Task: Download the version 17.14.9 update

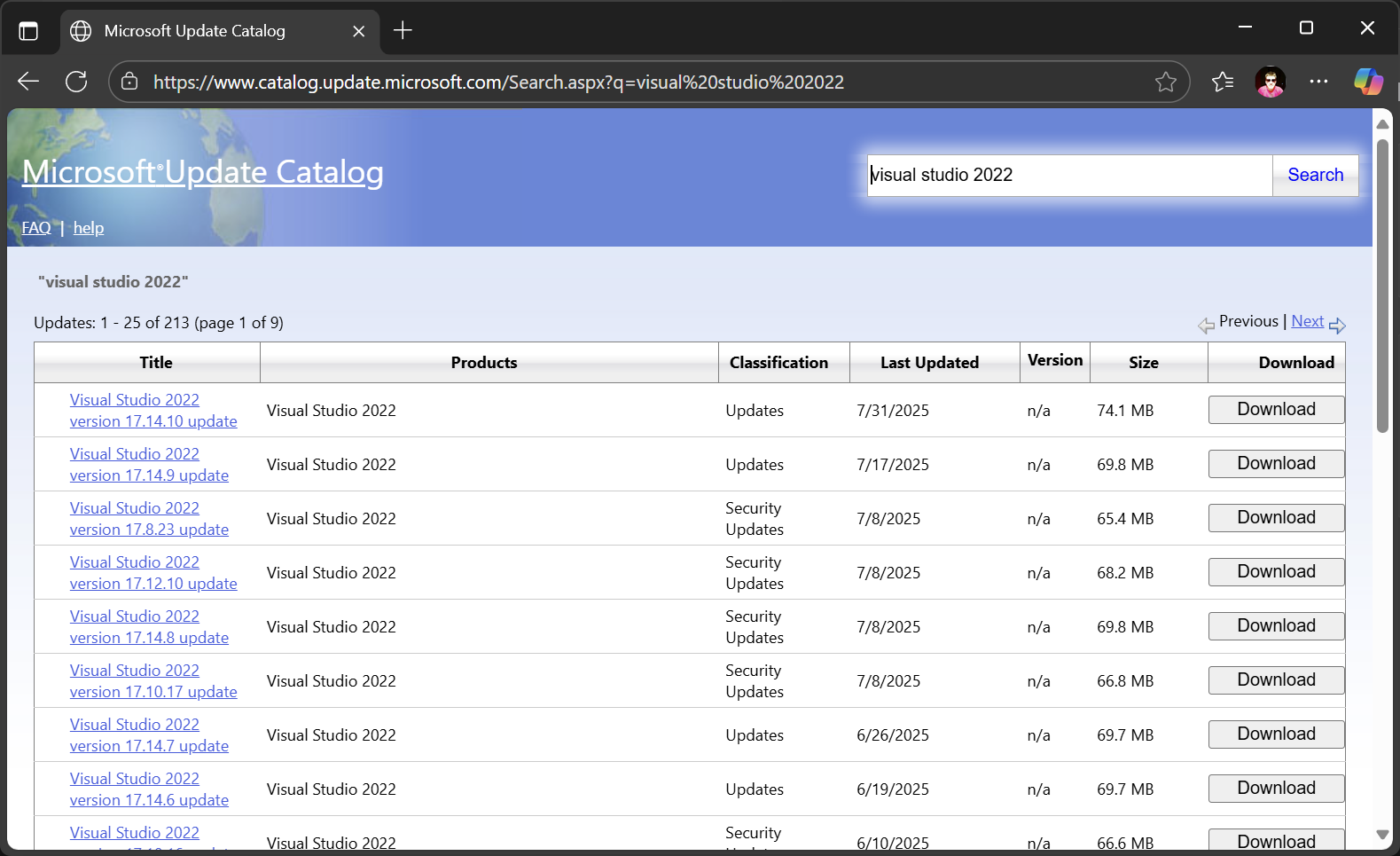Action: pyautogui.click(x=1276, y=463)
